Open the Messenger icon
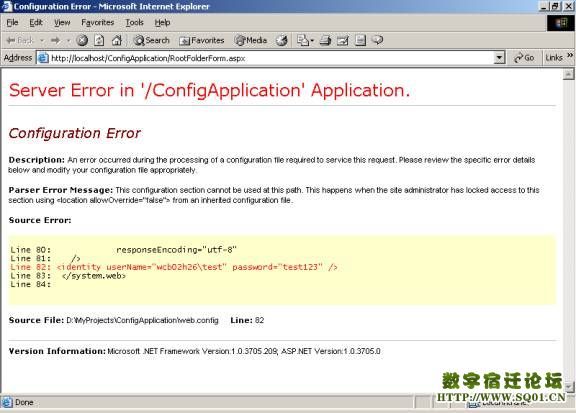 (377, 40)
